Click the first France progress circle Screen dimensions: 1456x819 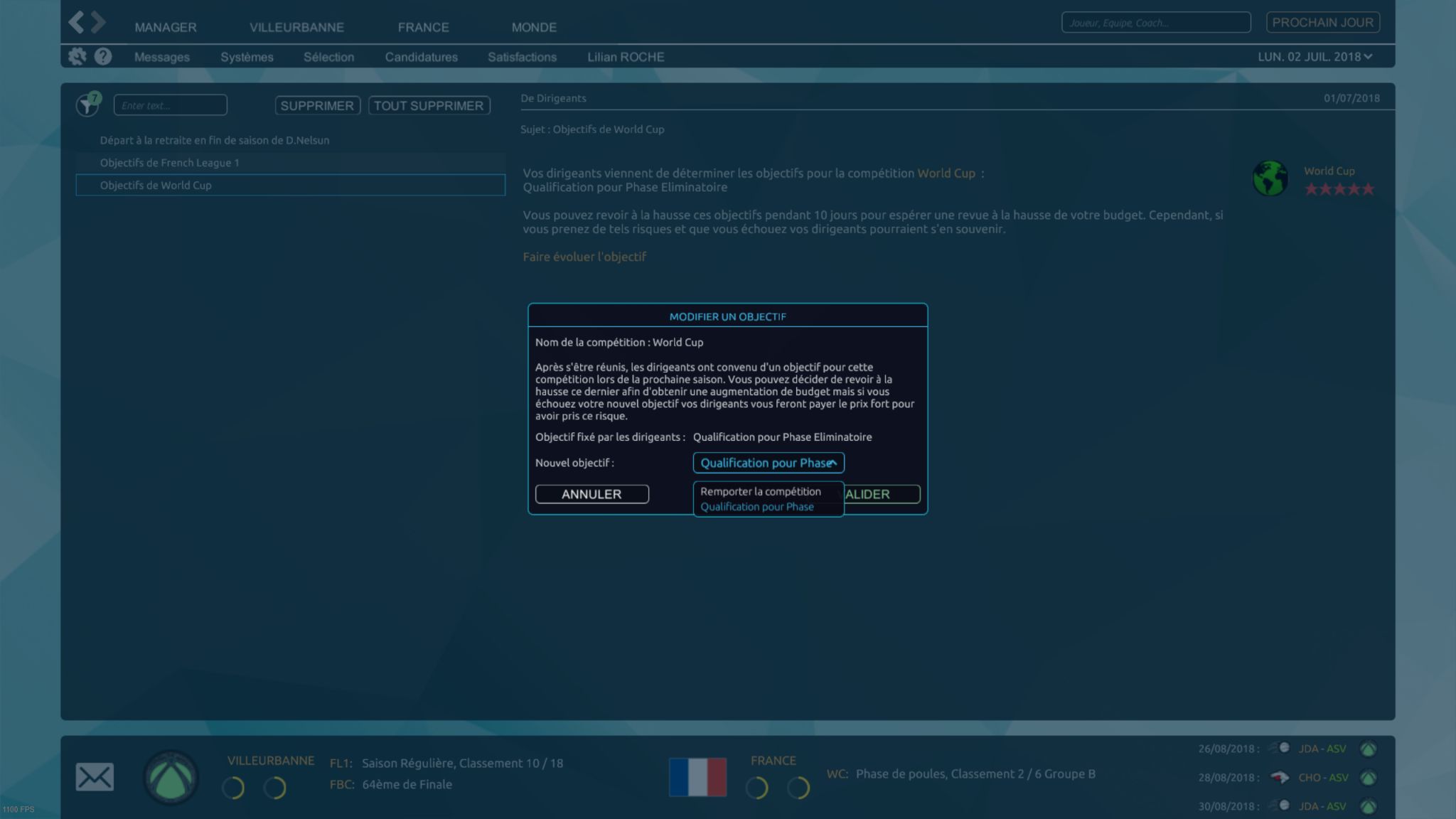tap(757, 788)
